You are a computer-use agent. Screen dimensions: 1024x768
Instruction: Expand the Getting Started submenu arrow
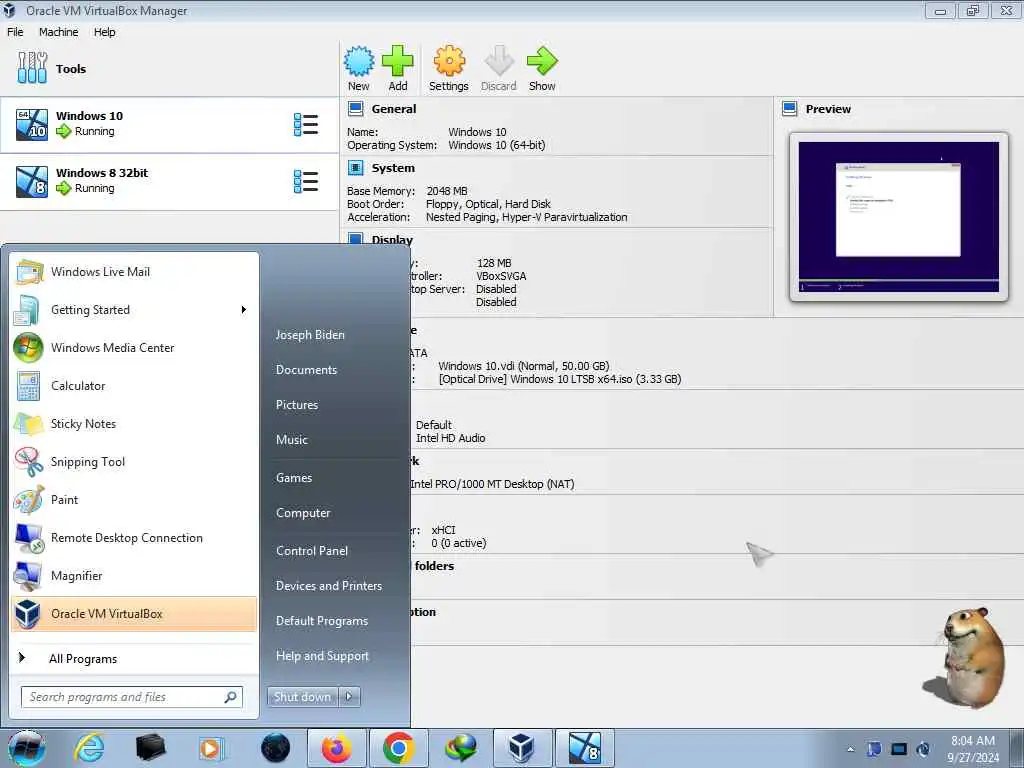point(244,310)
